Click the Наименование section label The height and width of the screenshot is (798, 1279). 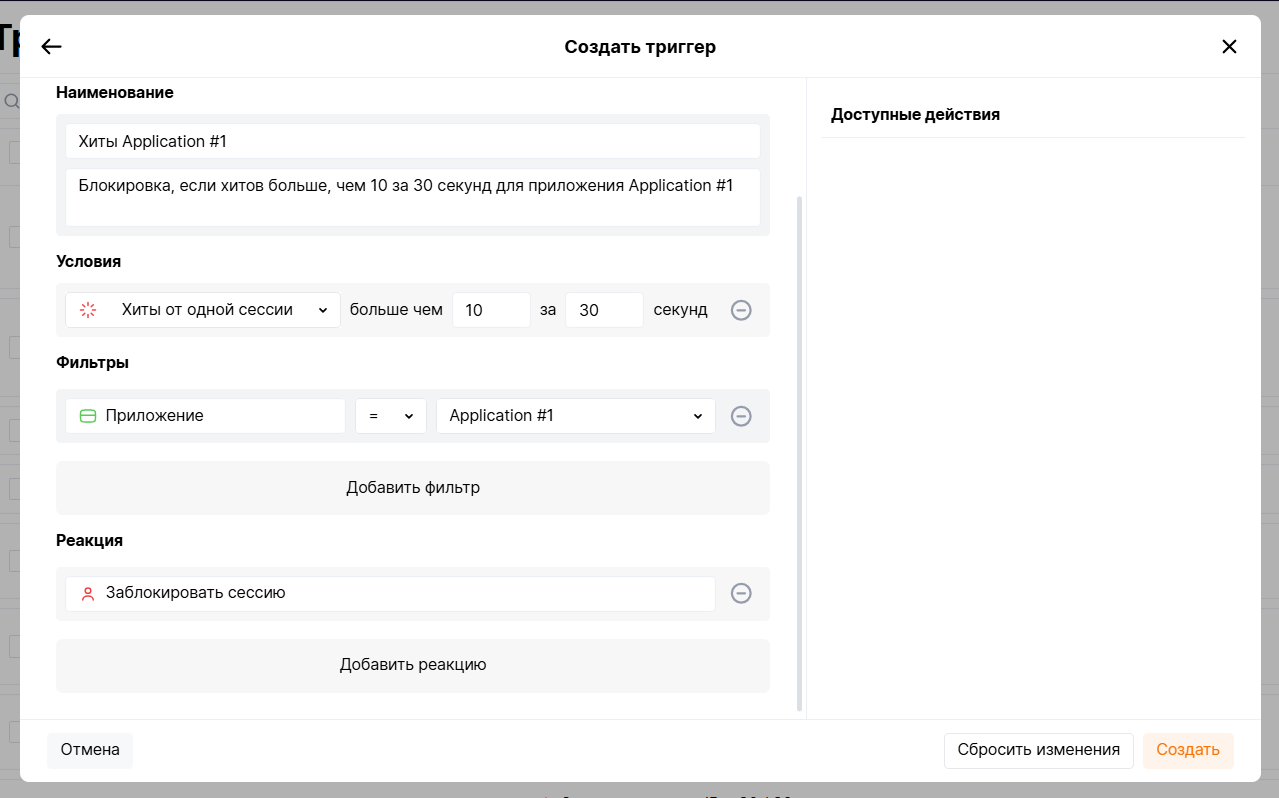pyautogui.click(x=114, y=92)
